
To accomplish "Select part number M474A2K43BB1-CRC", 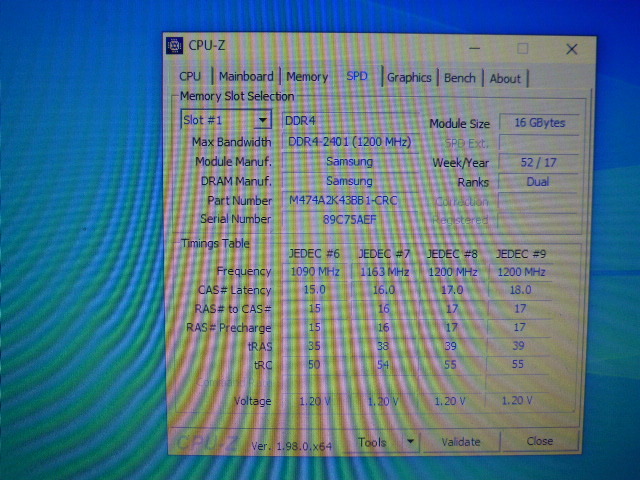I will [x=349, y=200].
